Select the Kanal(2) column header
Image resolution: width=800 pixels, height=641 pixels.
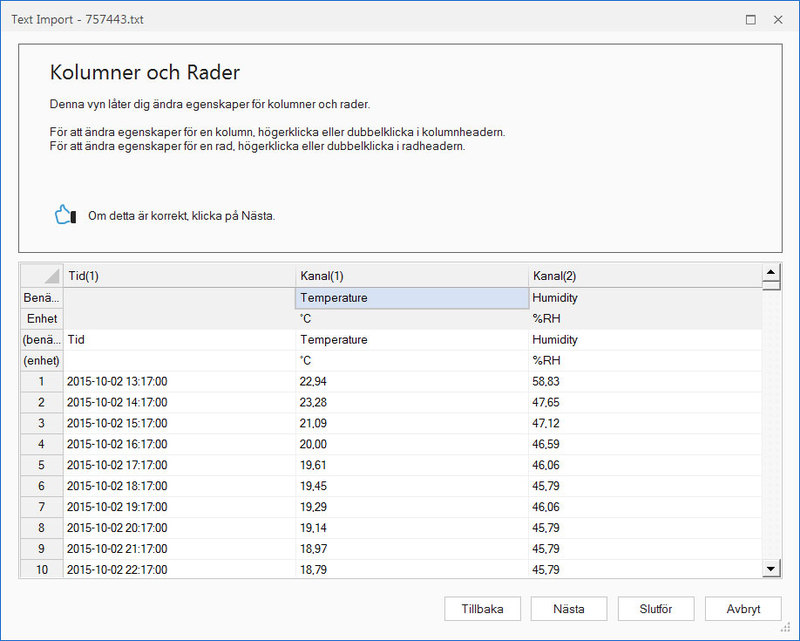[645, 276]
